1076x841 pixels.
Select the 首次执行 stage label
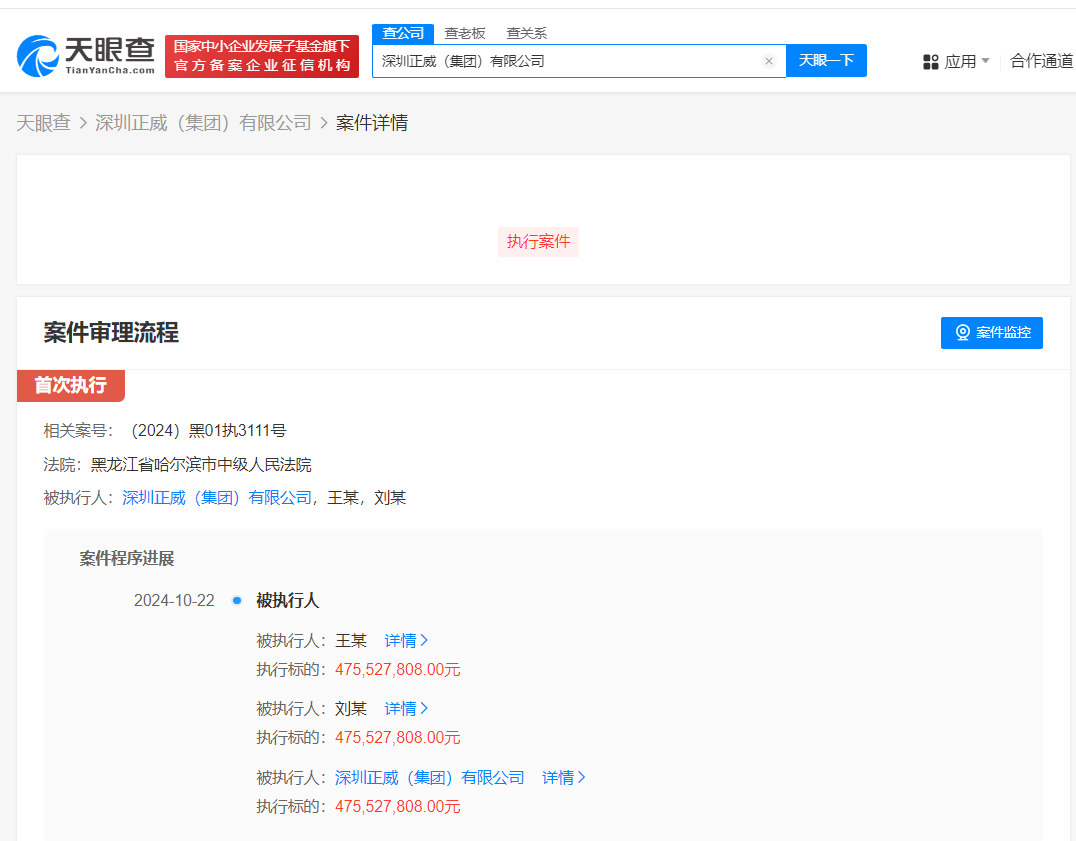(x=71, y=386)
